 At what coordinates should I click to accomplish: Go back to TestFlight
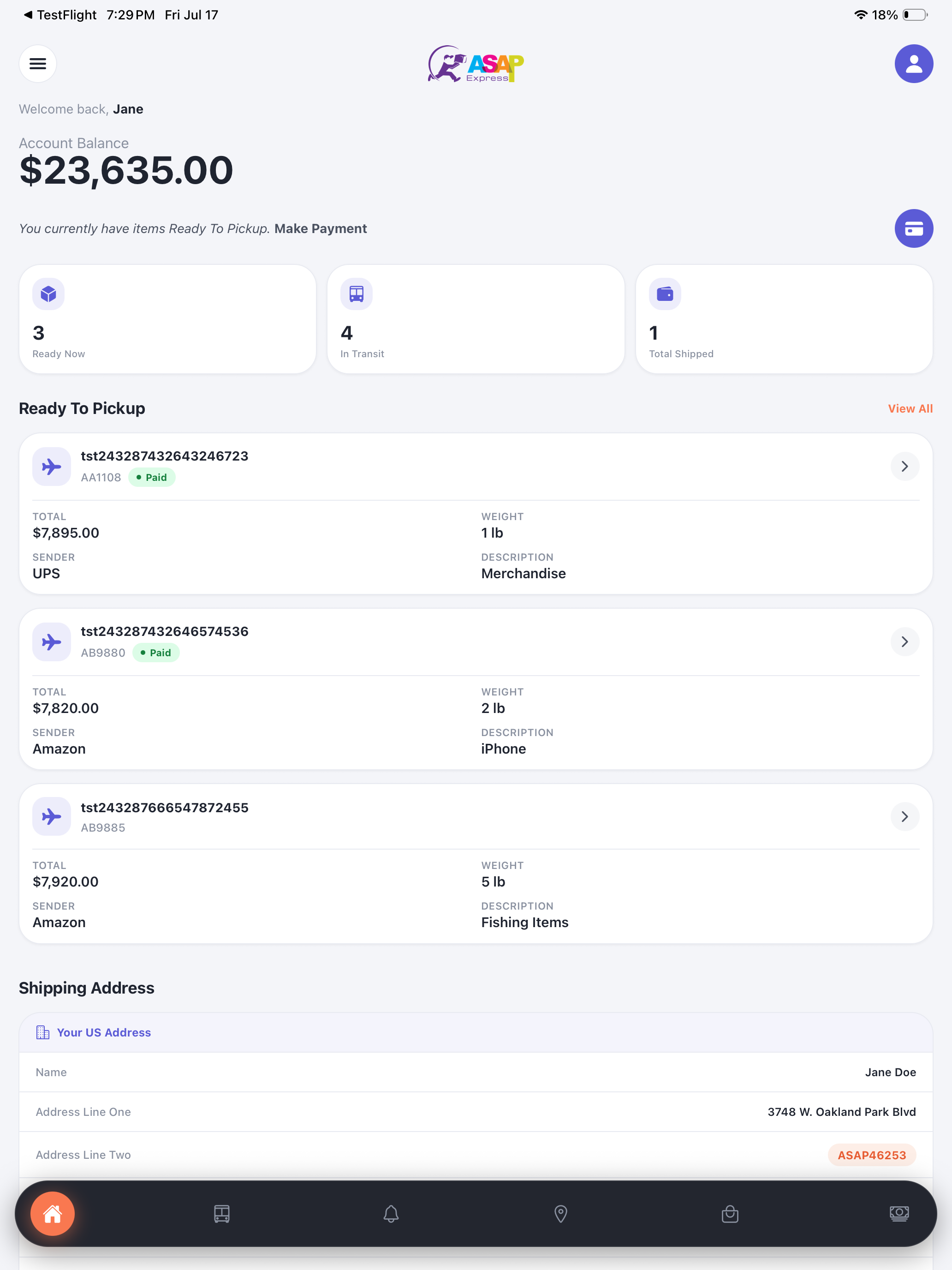coord(59,15)
